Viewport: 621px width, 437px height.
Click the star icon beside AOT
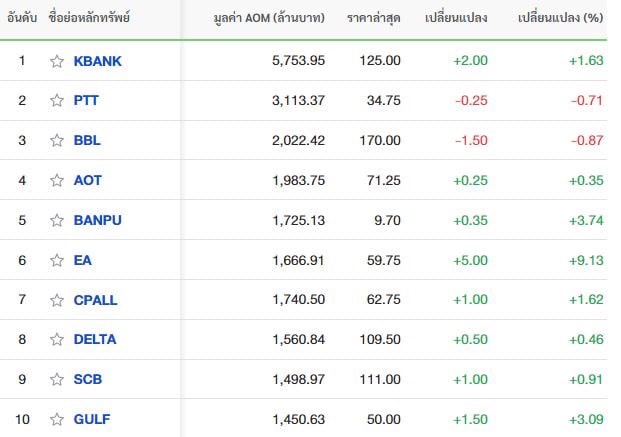pyautogui.click(x=57, y=181)
